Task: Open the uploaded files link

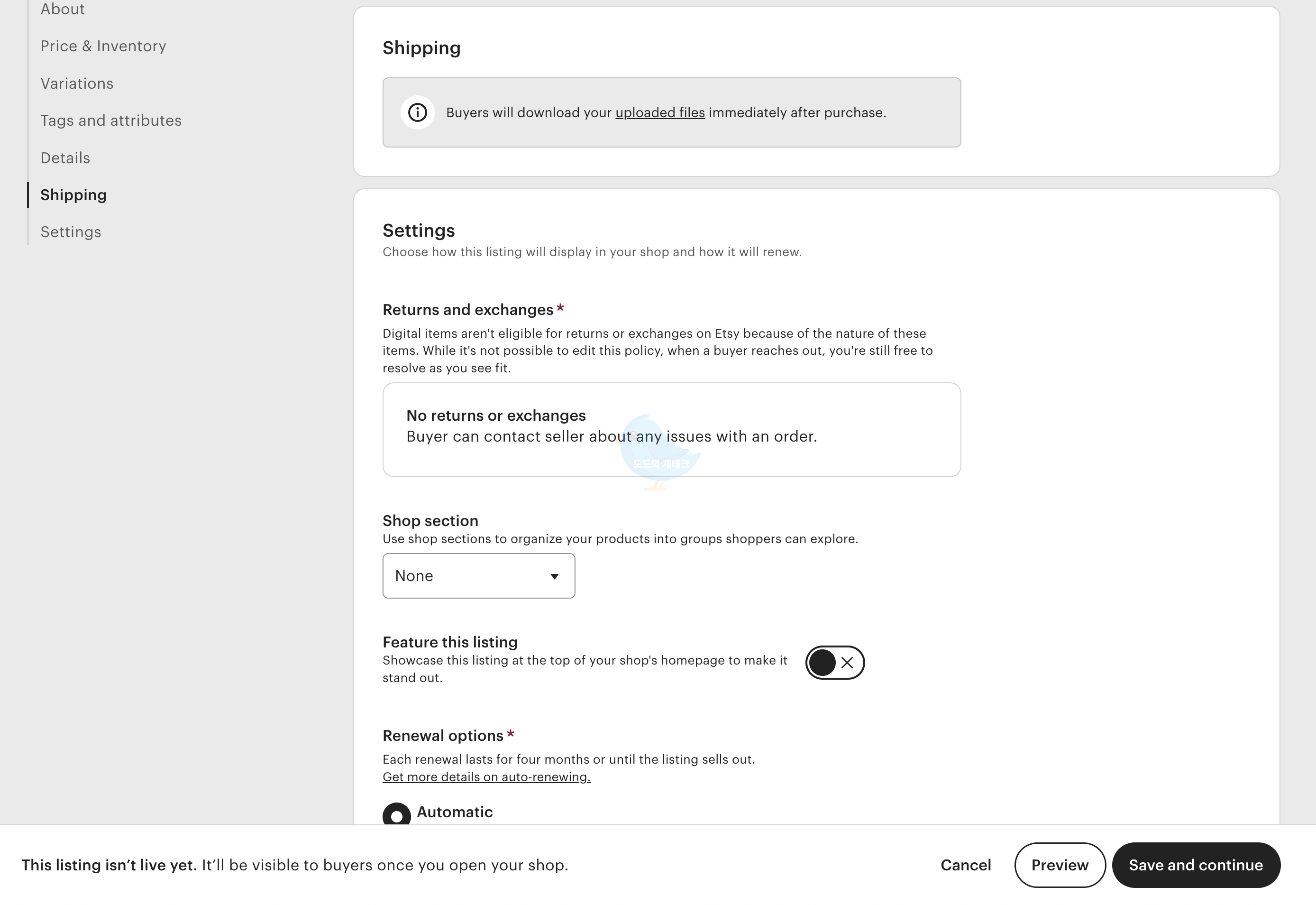Action: pyautogui.click(x=660, y=112)
